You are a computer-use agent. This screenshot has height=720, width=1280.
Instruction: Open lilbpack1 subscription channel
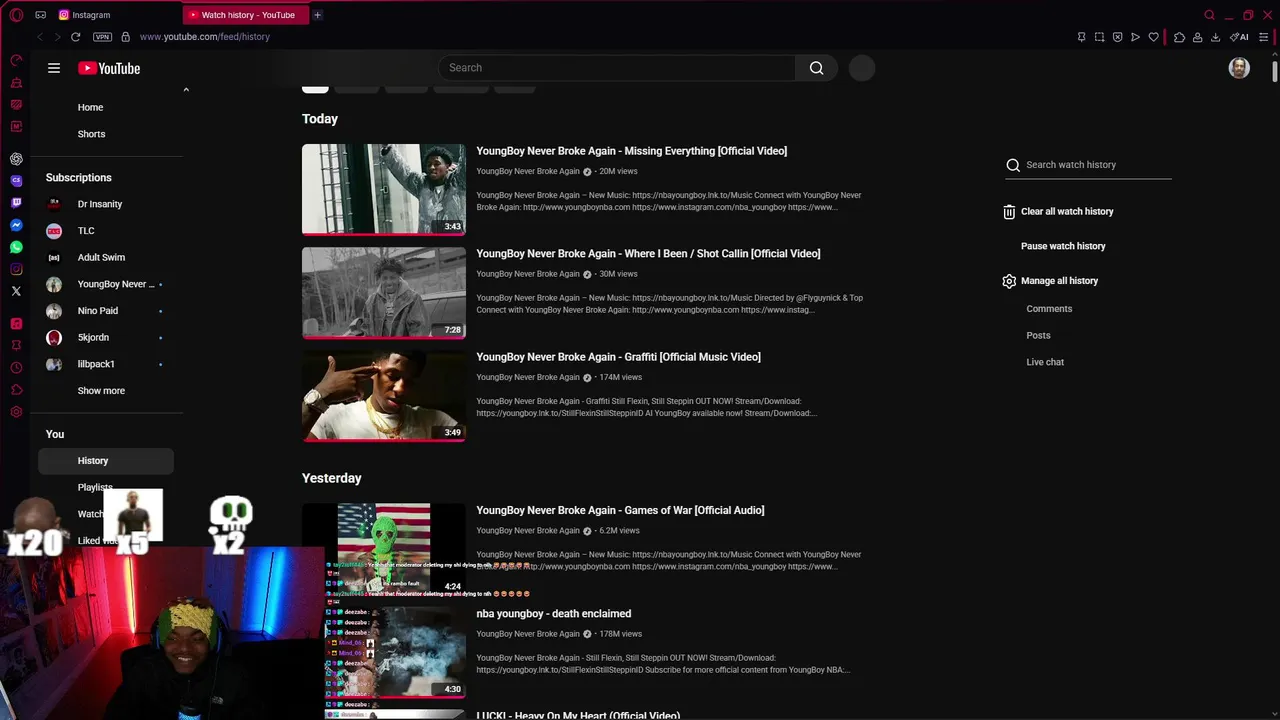[106, 364]
